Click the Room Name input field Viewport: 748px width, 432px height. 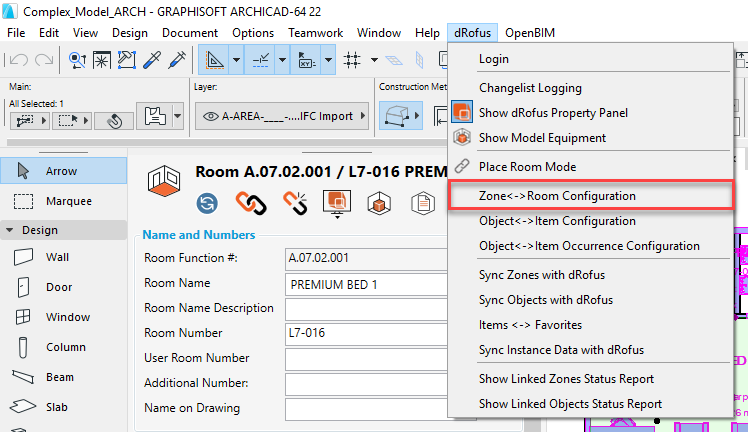point(364,284)
